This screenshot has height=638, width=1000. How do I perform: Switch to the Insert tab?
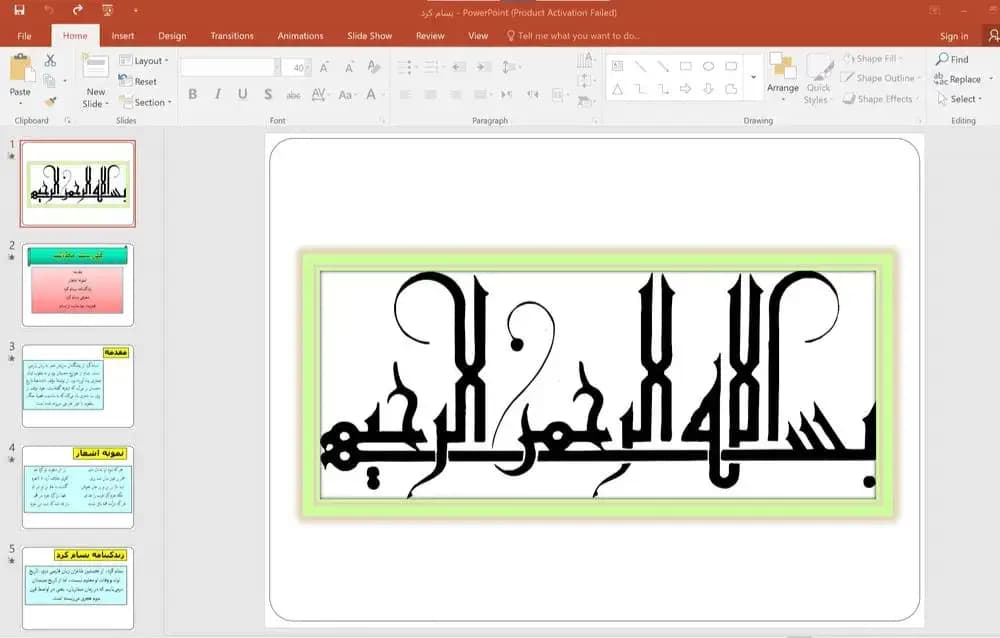point(122,36)
